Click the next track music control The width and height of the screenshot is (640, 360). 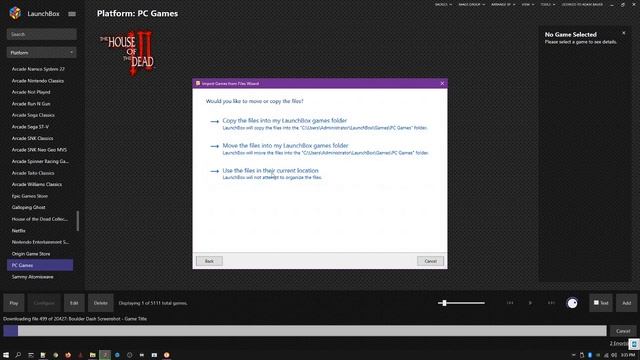tap(551, 303)
